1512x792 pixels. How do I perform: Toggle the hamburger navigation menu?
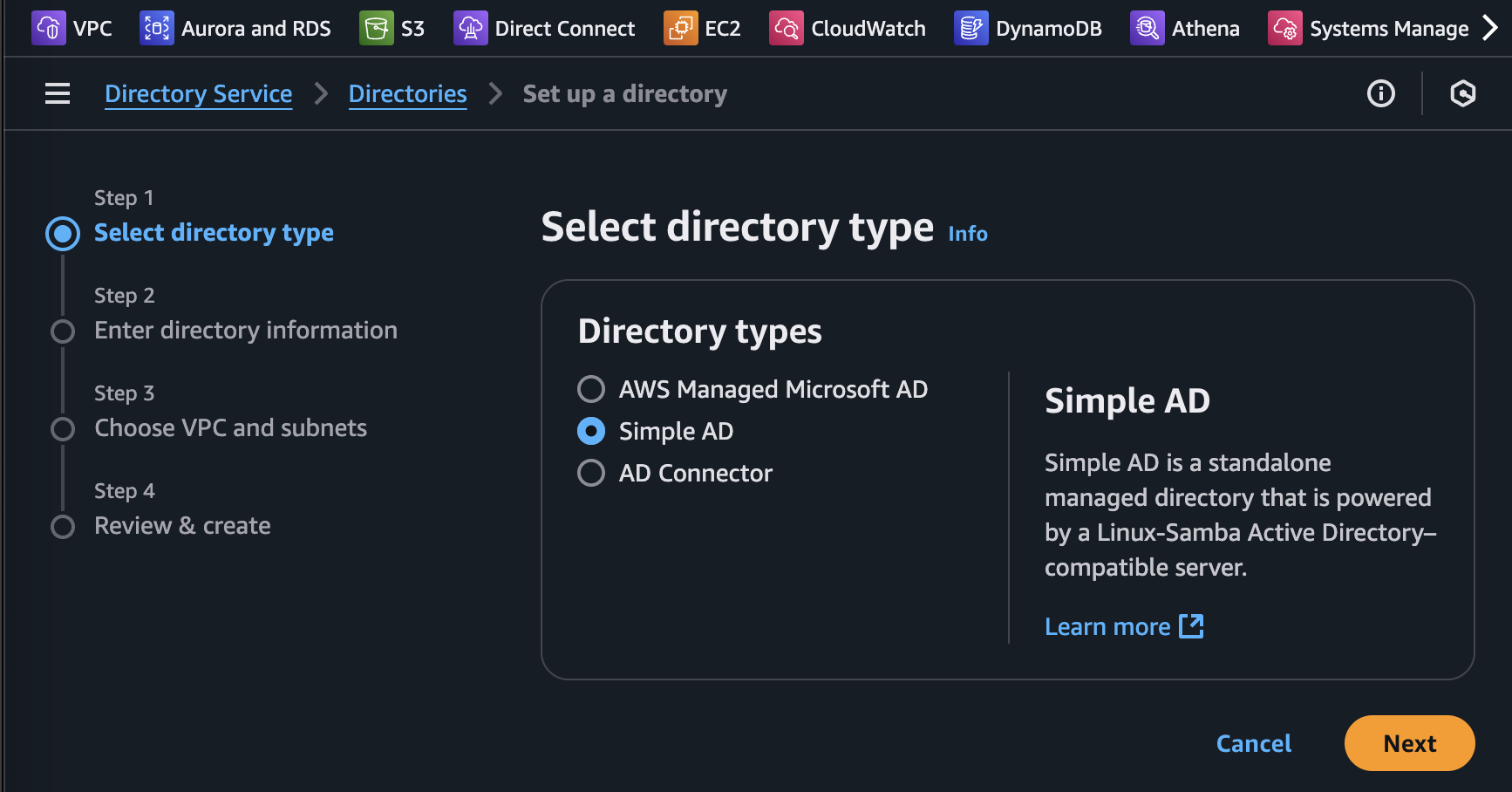(58, 93)
